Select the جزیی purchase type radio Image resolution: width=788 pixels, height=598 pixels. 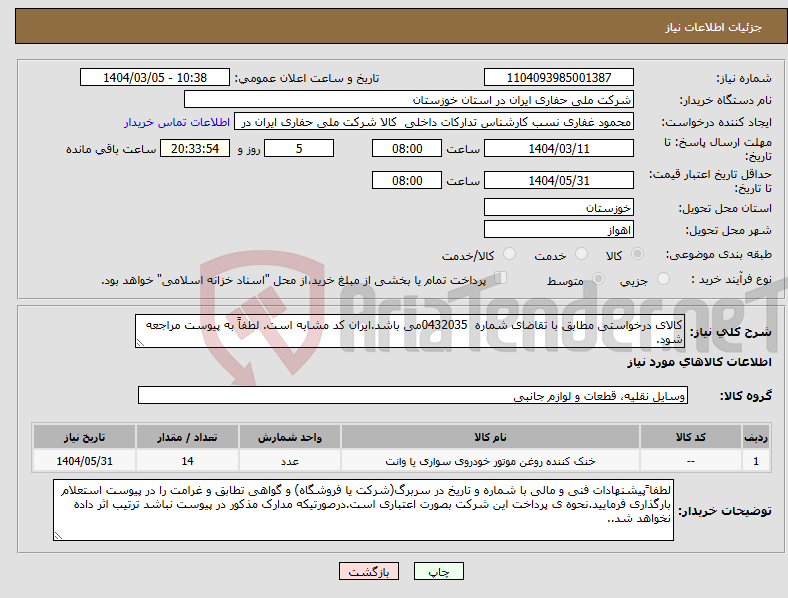[663, 278]
